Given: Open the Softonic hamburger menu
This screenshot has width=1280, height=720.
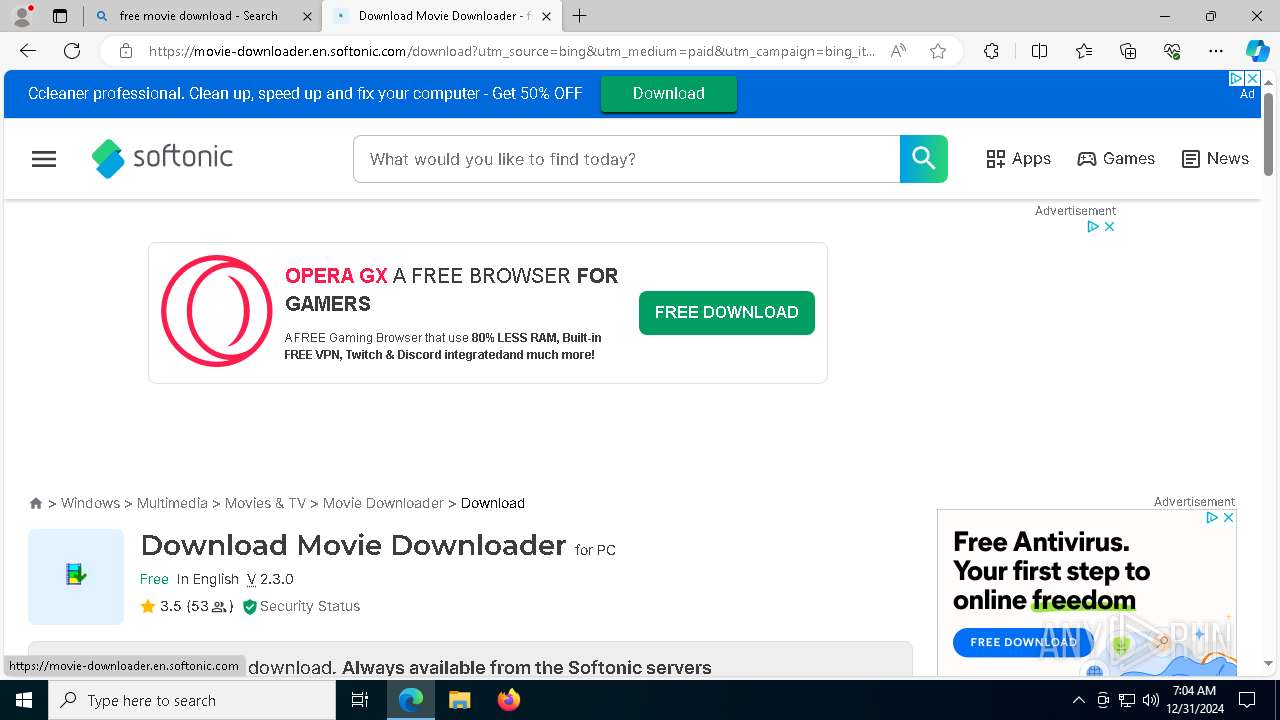Looking at the screenshot, I should pyautogui.click(x=44, y=159).
